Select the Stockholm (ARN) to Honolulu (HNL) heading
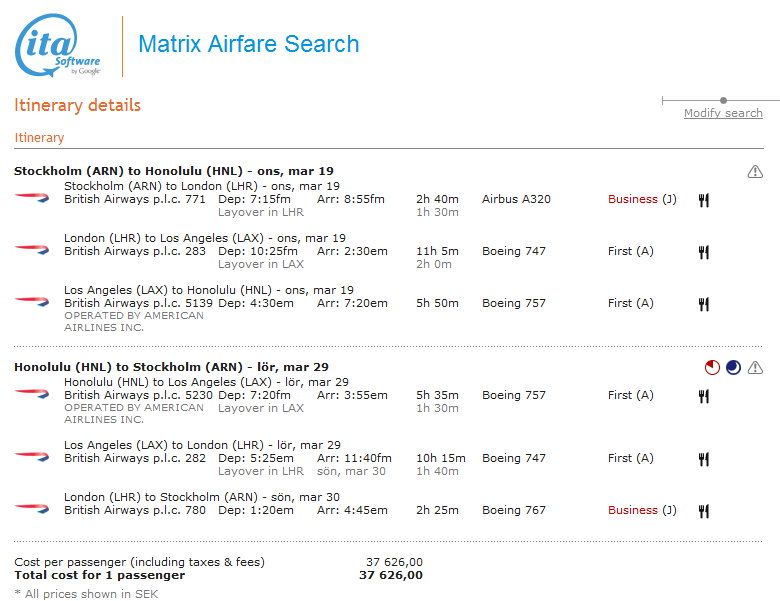Image resolution: width=780 pixels, height=601 pixels. pos(173,171)
